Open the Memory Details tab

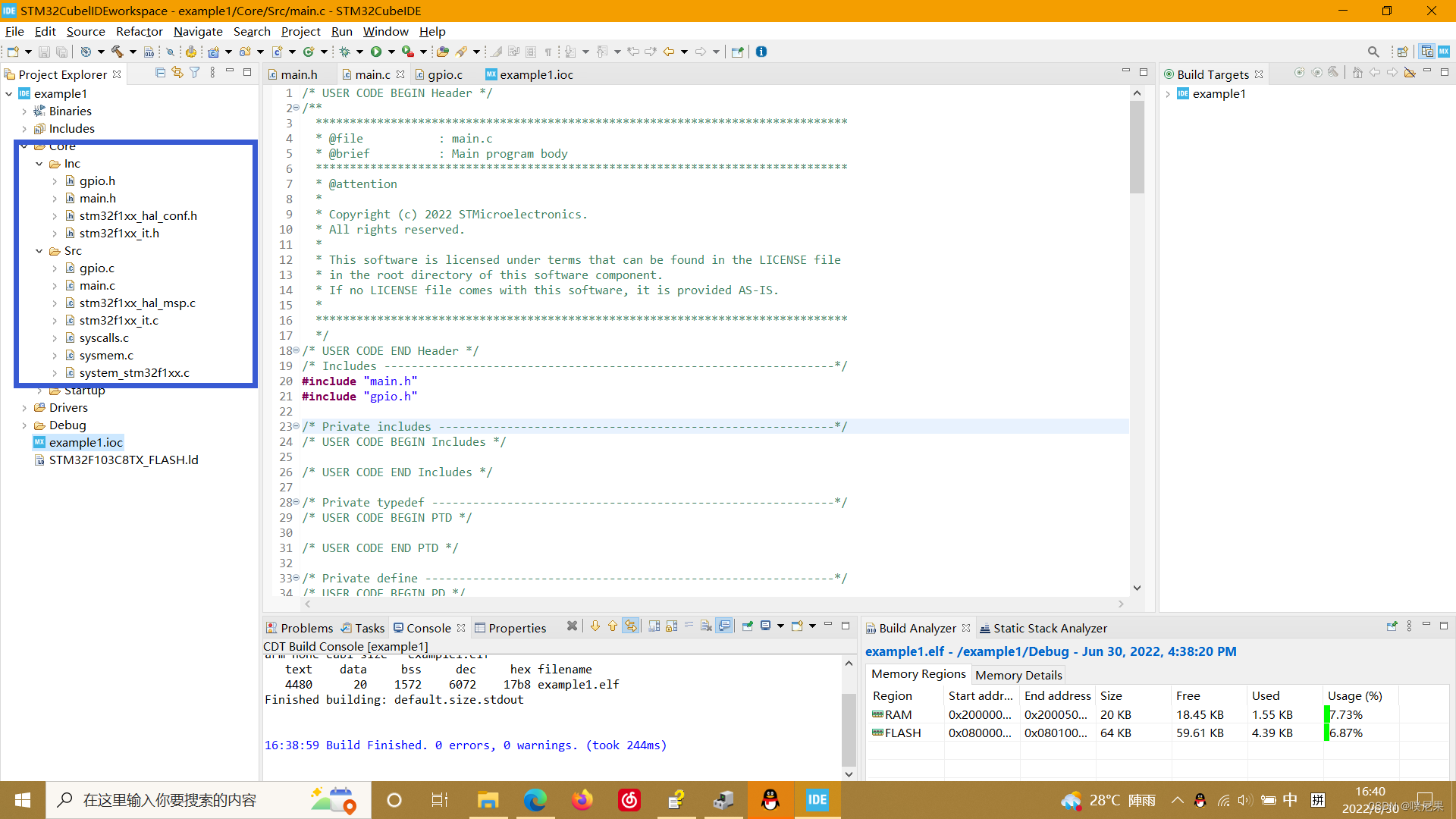pyautogui.click(x=1018, y=675)
